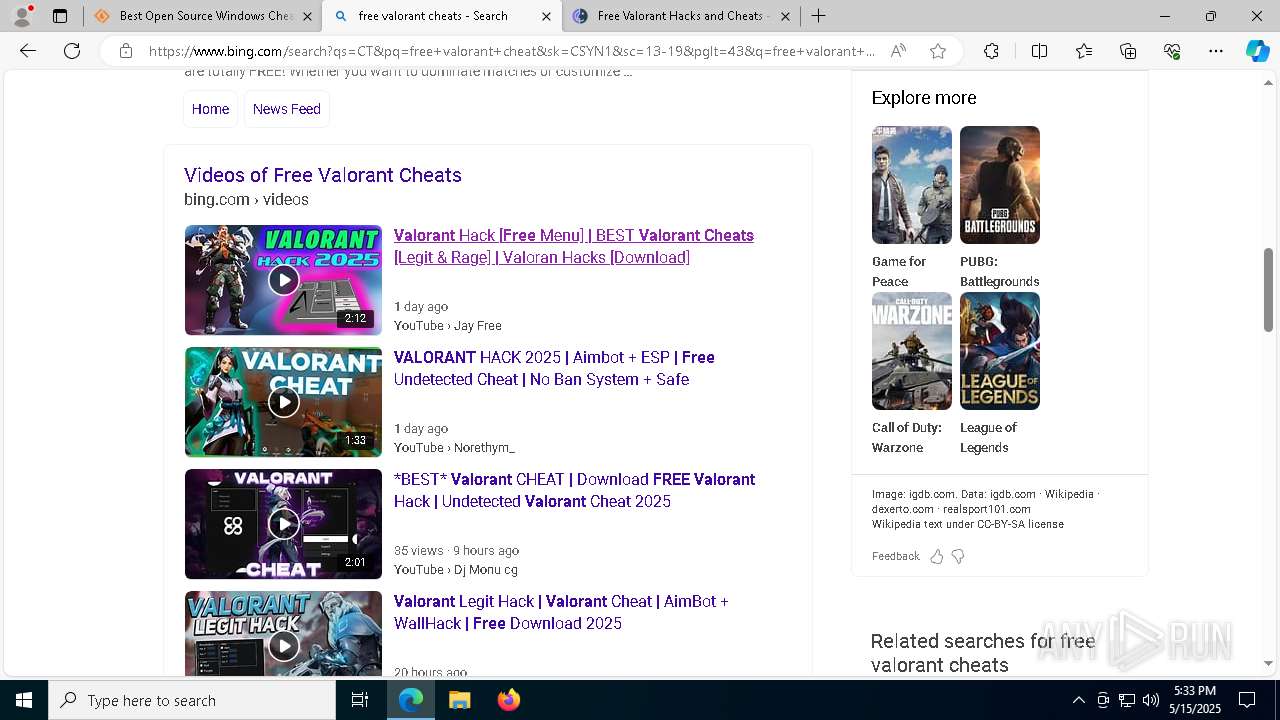The height and width of the screenshot is (720, 1280).
Task: Open 'Valorant Legit Hack' video title
Action: tap(561, 612)
